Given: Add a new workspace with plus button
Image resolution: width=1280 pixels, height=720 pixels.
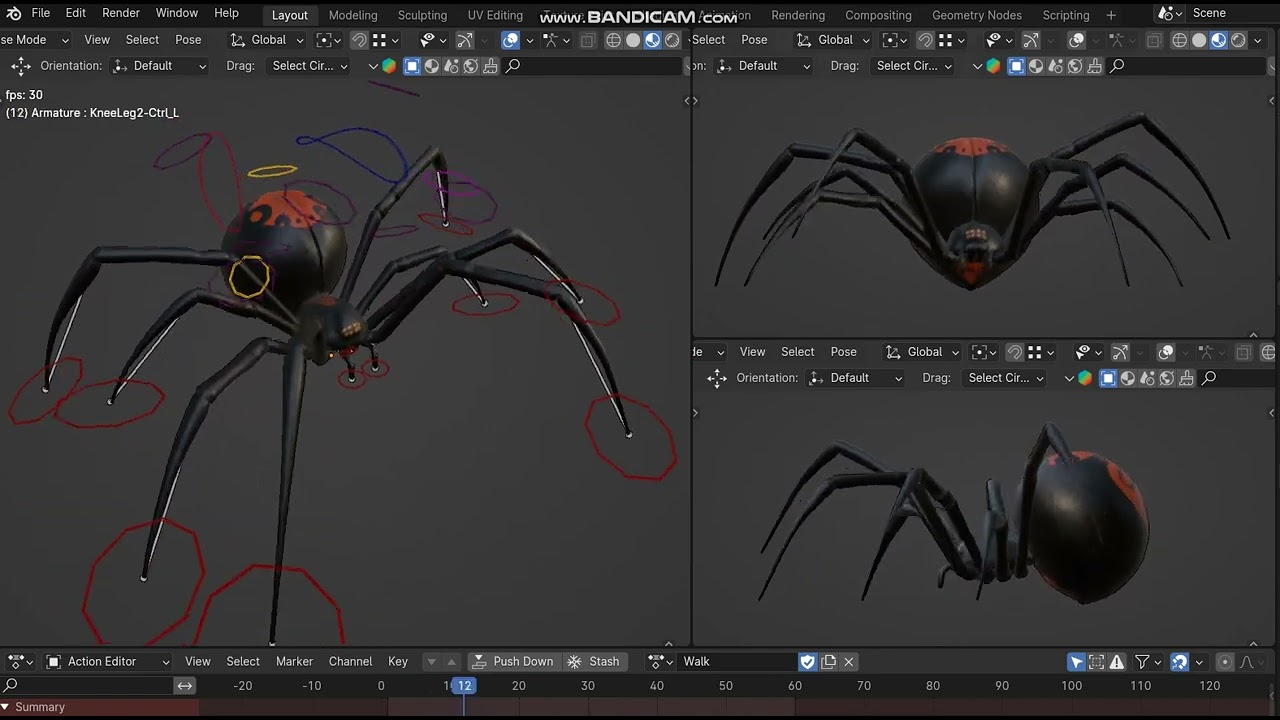Looking at the screenshot, I should [1111, 15].
